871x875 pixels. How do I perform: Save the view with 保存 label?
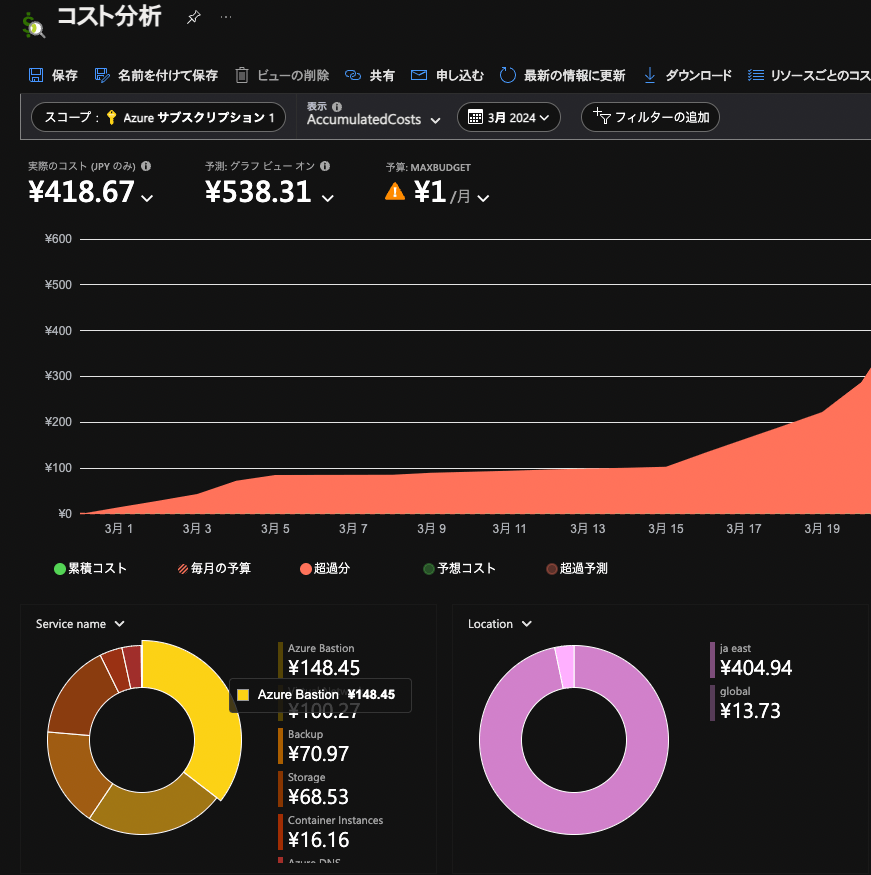[x=65, y=75]
